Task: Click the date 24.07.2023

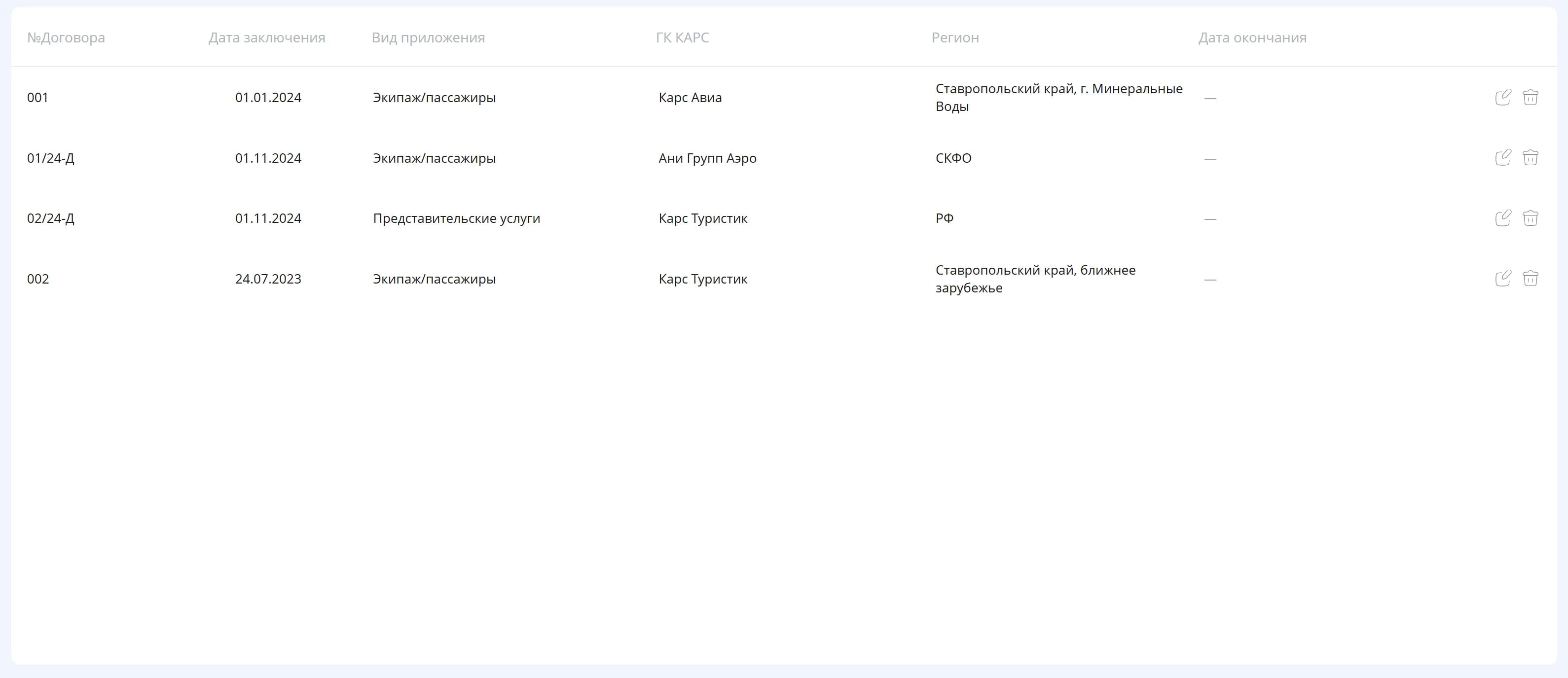Action: pos(268,279)
